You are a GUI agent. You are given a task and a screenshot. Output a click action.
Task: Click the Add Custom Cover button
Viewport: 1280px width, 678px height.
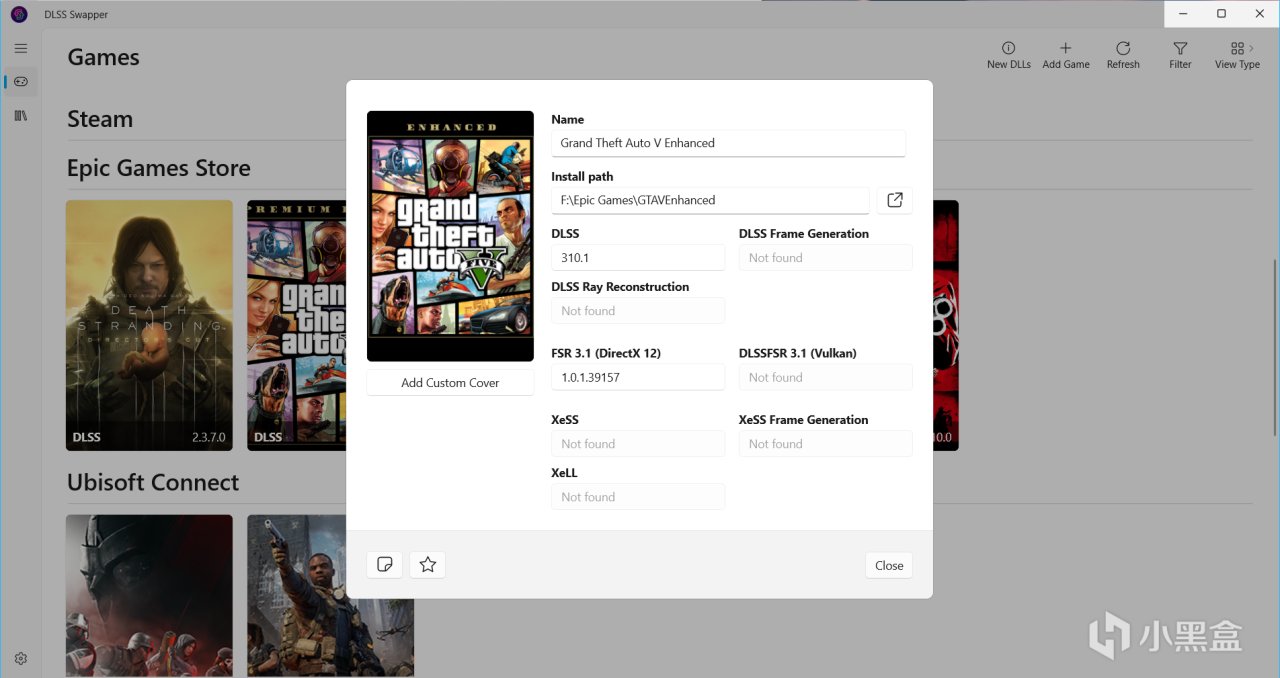[450, 382]
